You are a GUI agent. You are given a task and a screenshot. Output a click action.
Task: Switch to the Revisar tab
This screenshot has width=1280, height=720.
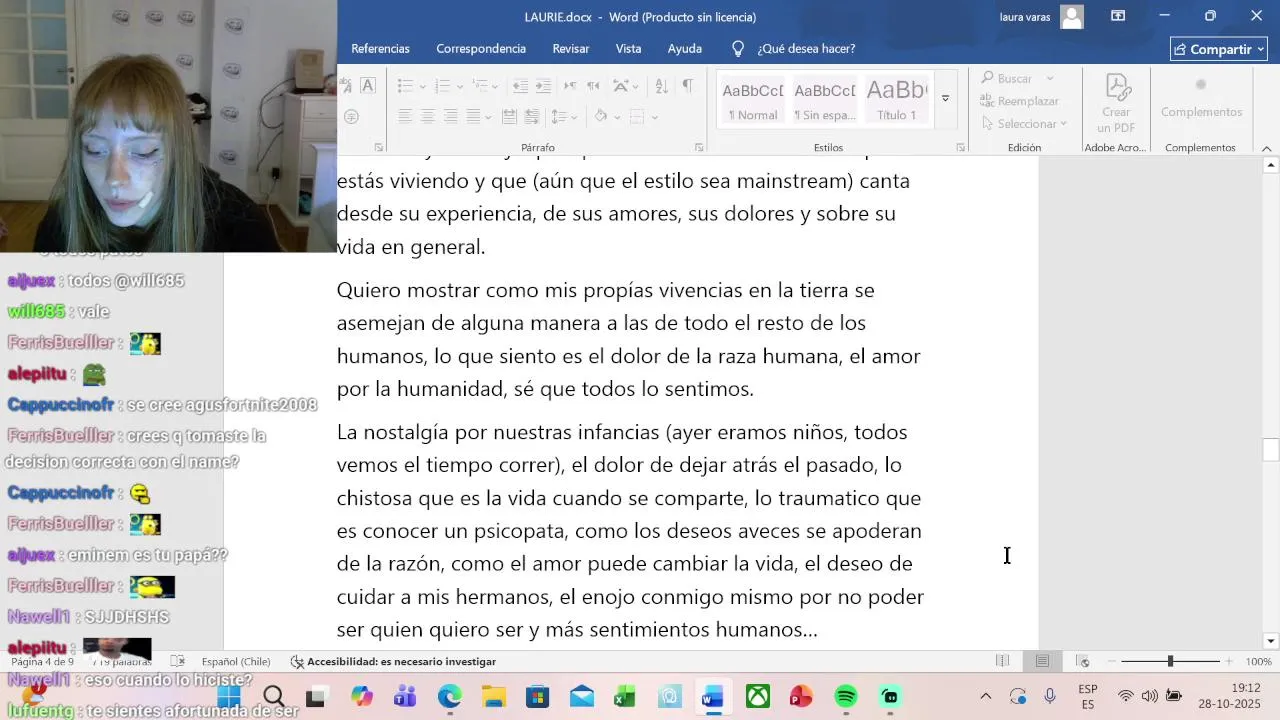pyautogui.click(x=571, y=49)
